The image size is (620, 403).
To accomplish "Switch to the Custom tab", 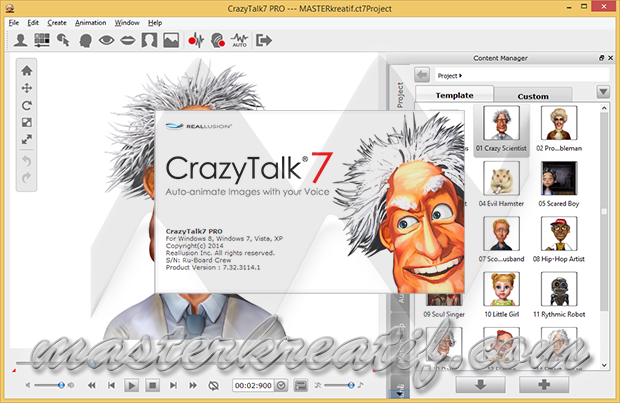I will pyautogui.click(x=532, y=96).
